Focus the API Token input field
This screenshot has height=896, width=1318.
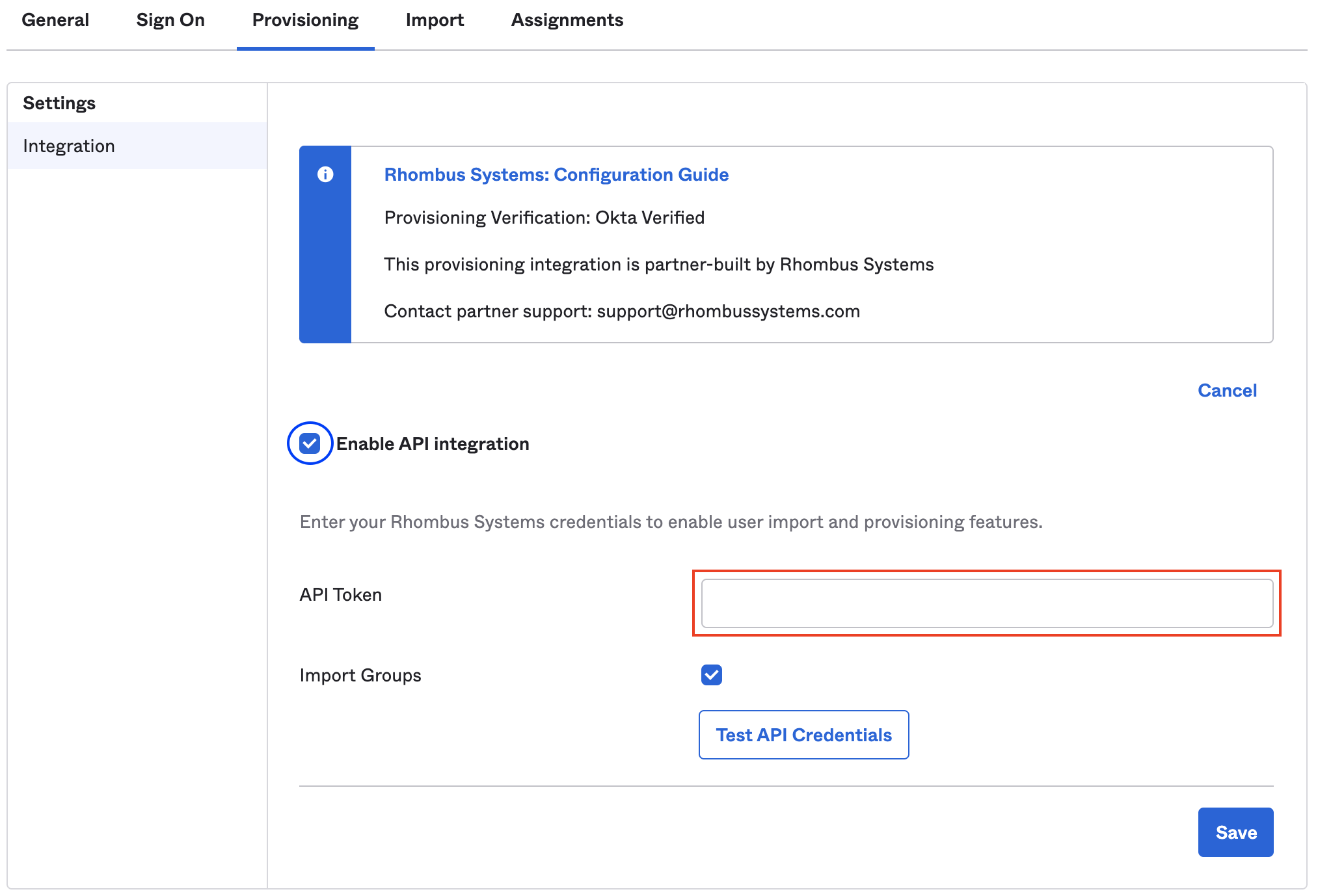point(987,603)
